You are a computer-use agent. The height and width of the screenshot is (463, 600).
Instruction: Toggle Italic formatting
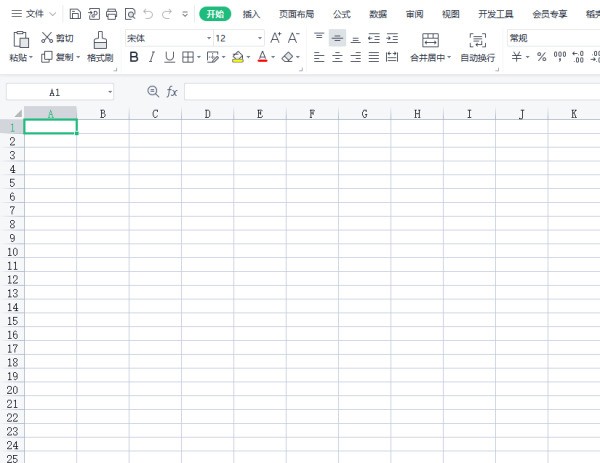click(x=152, y=57)
